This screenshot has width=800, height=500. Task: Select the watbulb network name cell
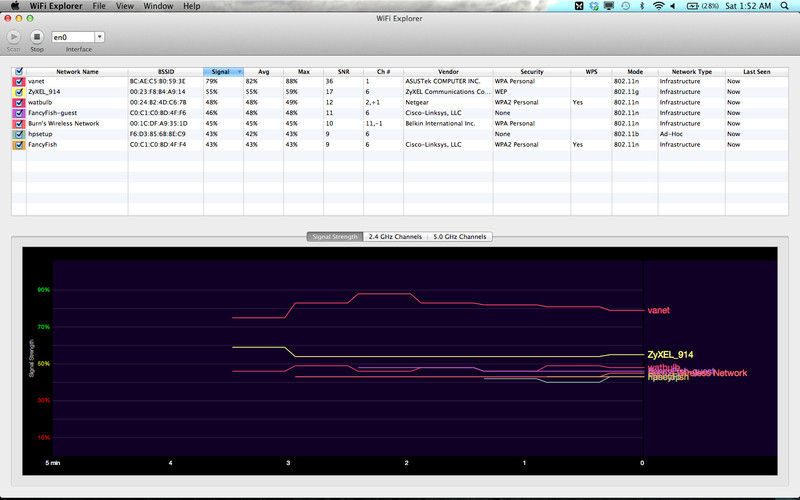pyautogui.click(x=77, y=103)
